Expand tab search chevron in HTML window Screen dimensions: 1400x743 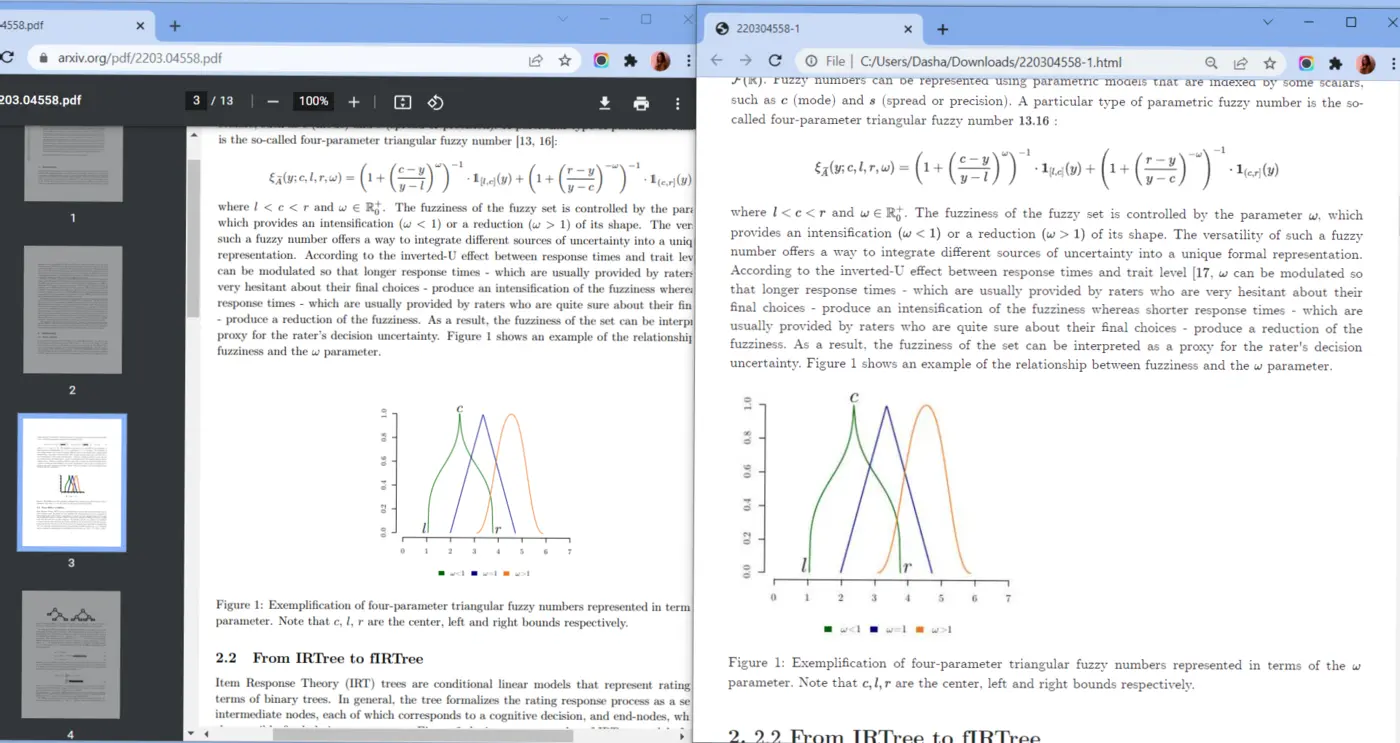pos(1268,22)
